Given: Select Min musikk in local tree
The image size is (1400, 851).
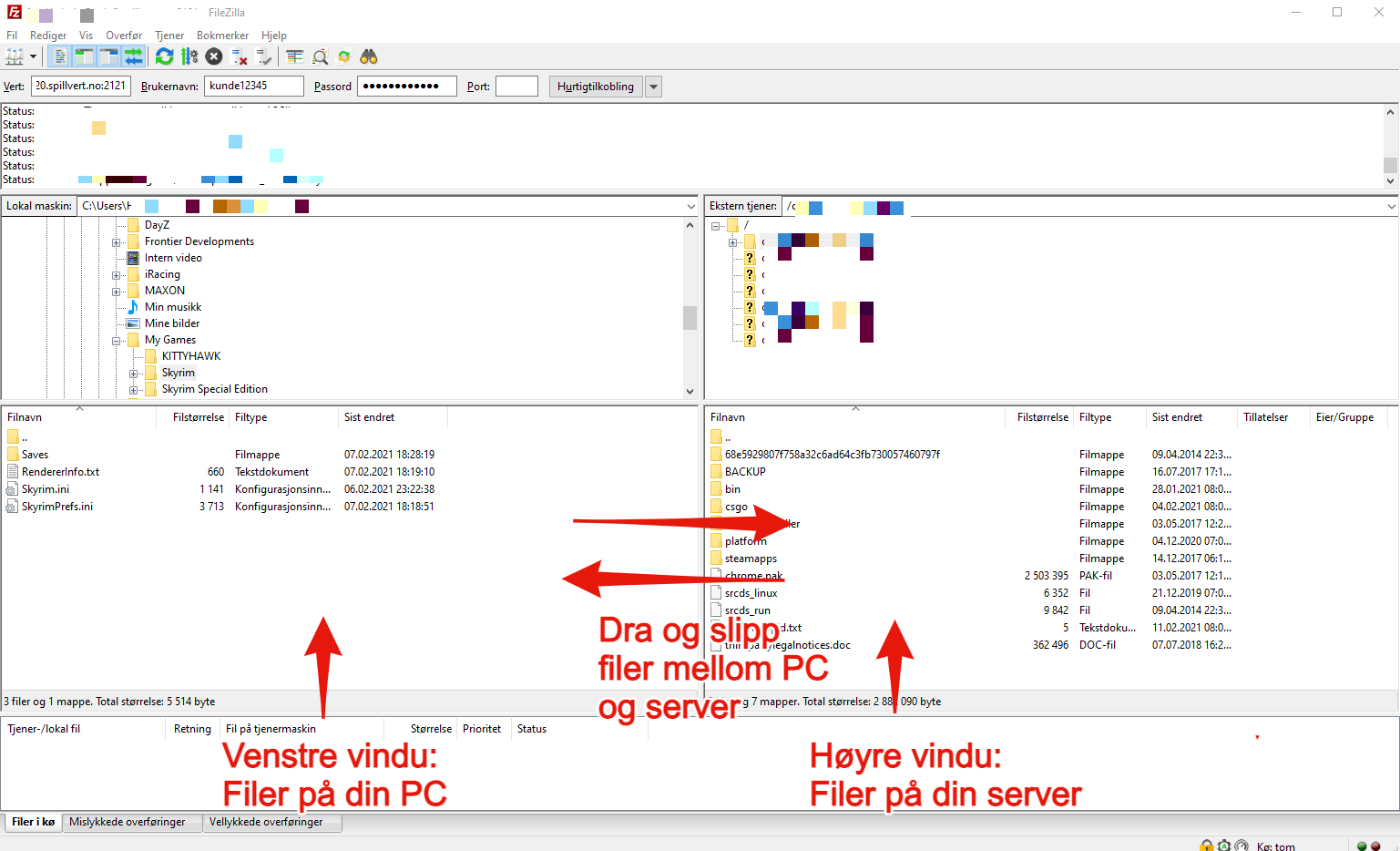Looking at the screenshot, I should pos(173,307).
